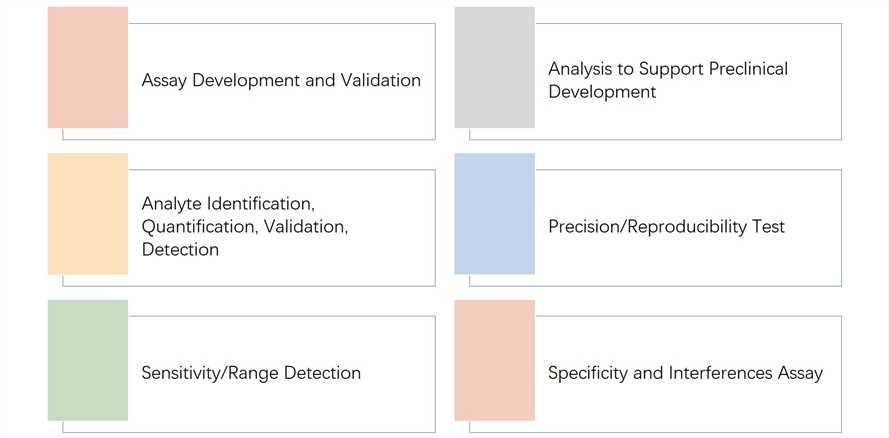889x438 pixels.
Task: Select the Precision/Reproducibility Test label
Action: pos(666,227)
